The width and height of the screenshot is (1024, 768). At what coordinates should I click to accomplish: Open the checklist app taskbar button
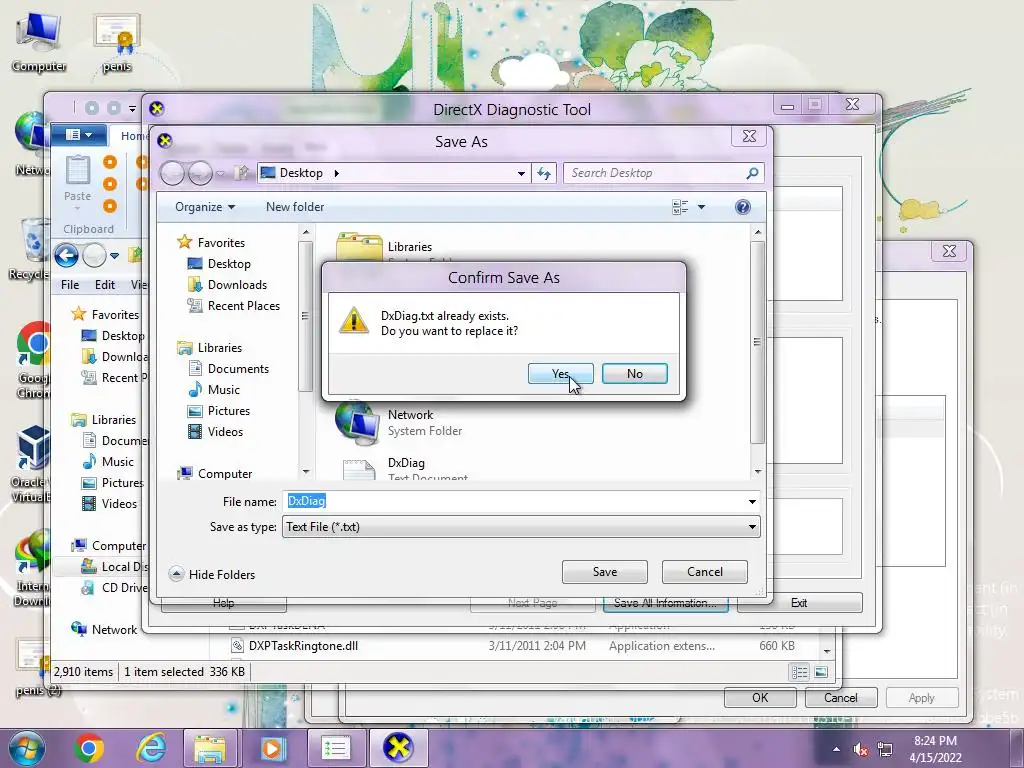coord(336,748)
